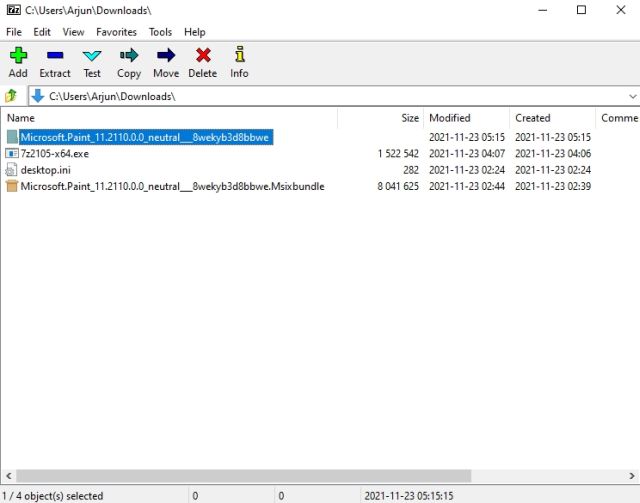Click created date 2021-11-23 02:39
The image size is (640, 503).
(x=553, y=186)
